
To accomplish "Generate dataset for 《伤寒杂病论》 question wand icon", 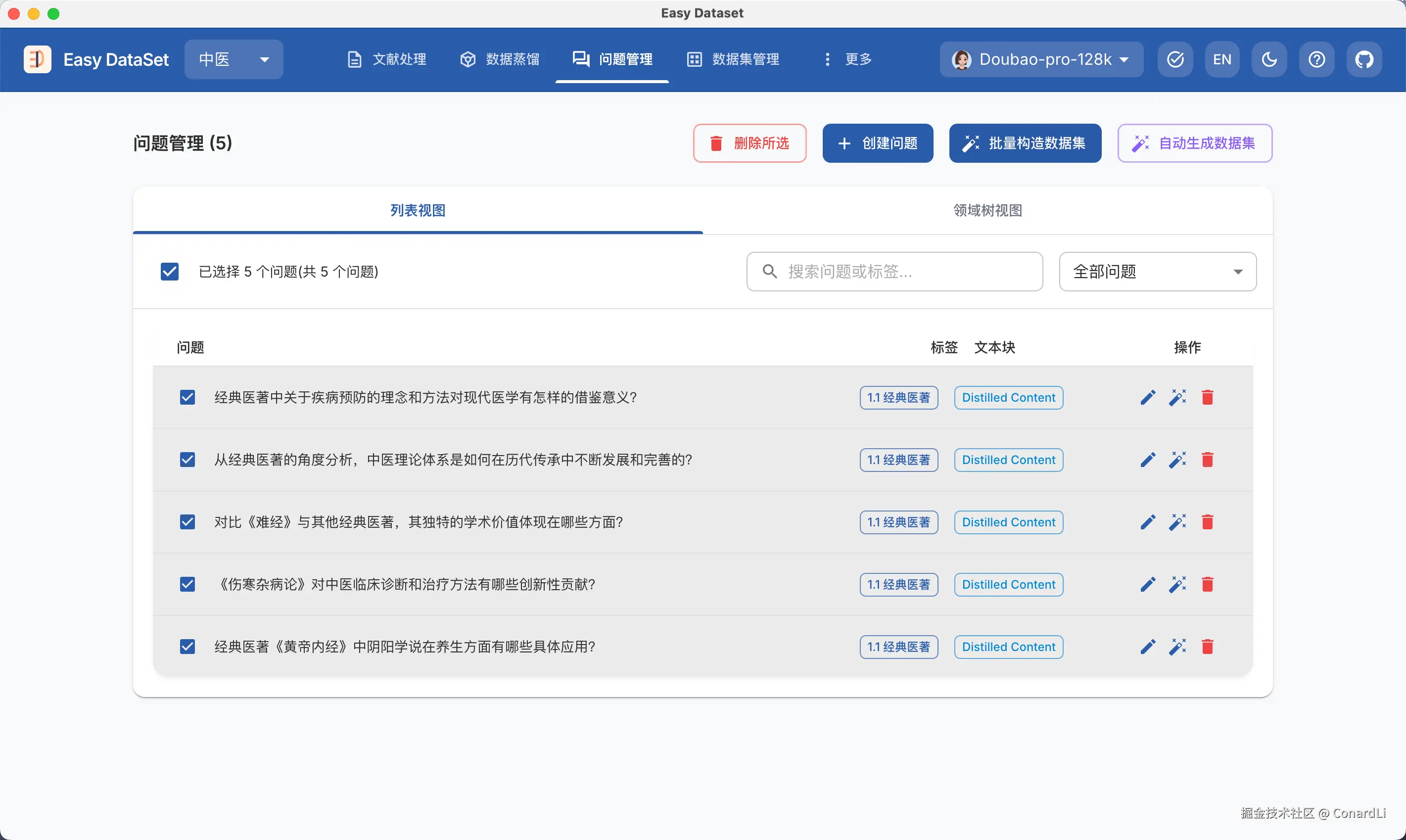I will (1177, 584).
